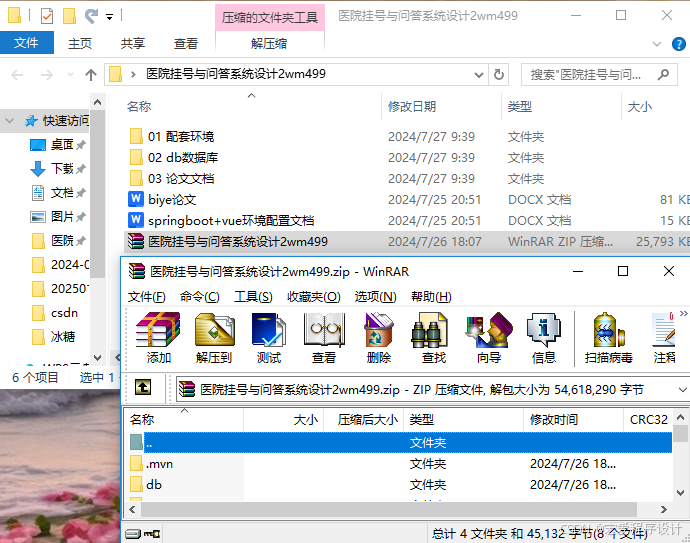This screenshot has height=543, width=690.
Task: Switch to Explorer Share (共享) tab
Action: [132, 43]
